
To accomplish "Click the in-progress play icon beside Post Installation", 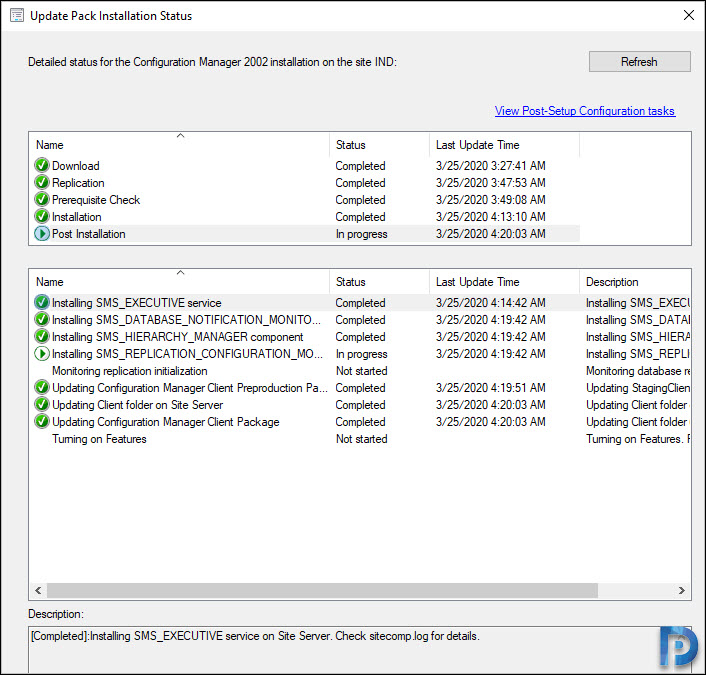I will click(x=42, y=234).
